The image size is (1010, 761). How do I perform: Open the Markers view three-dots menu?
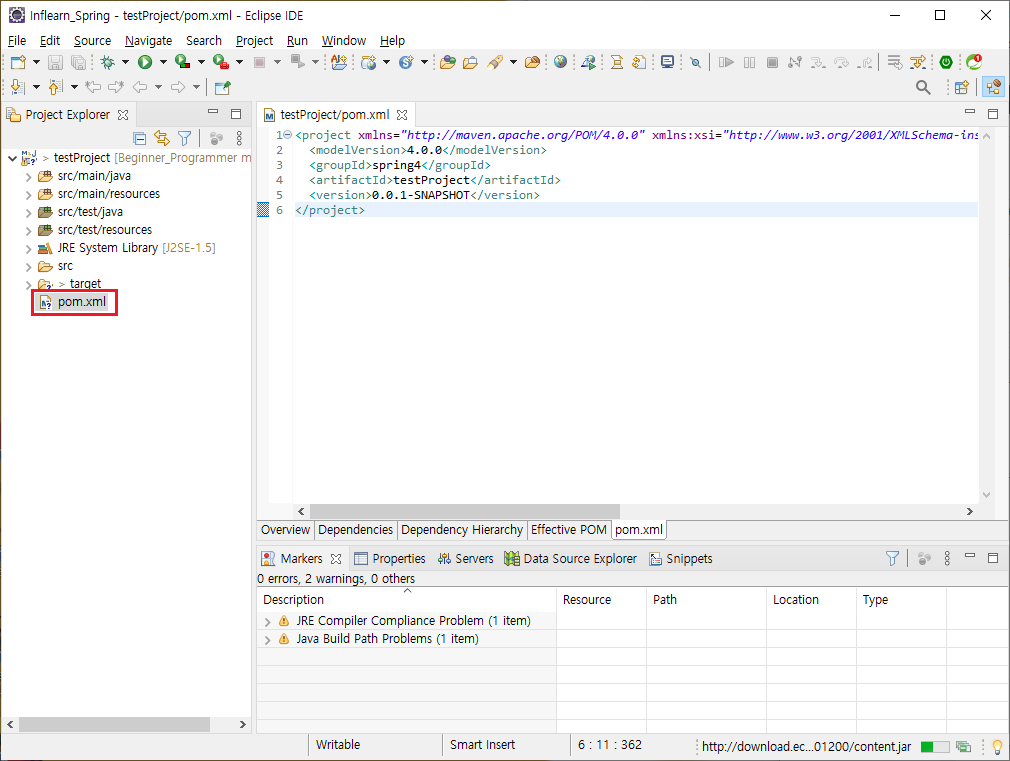947,558
